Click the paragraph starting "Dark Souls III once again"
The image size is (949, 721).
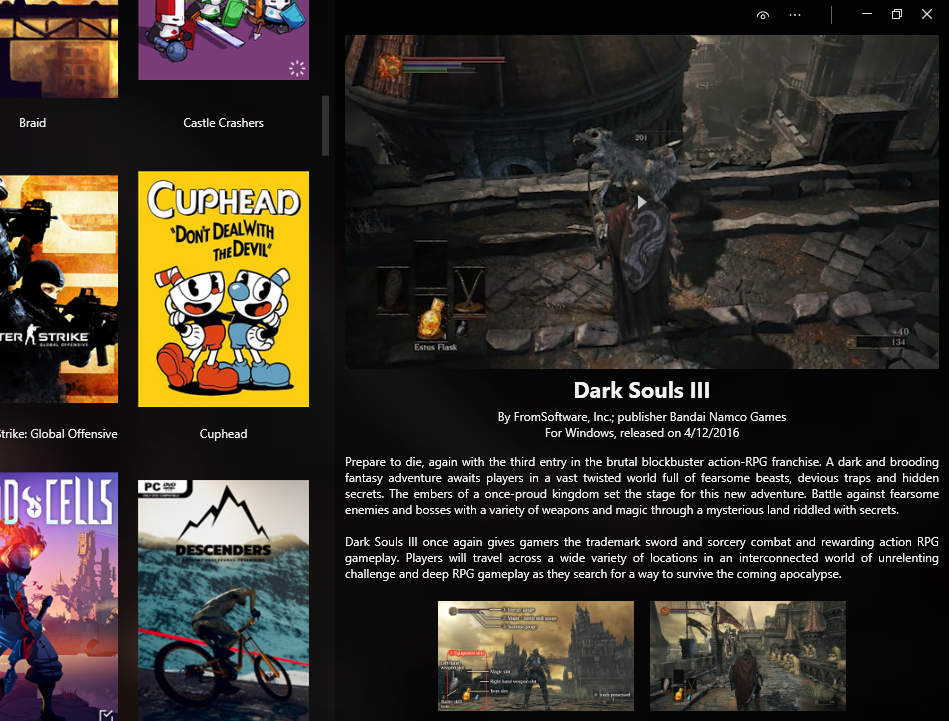click(x=642, y=558)
